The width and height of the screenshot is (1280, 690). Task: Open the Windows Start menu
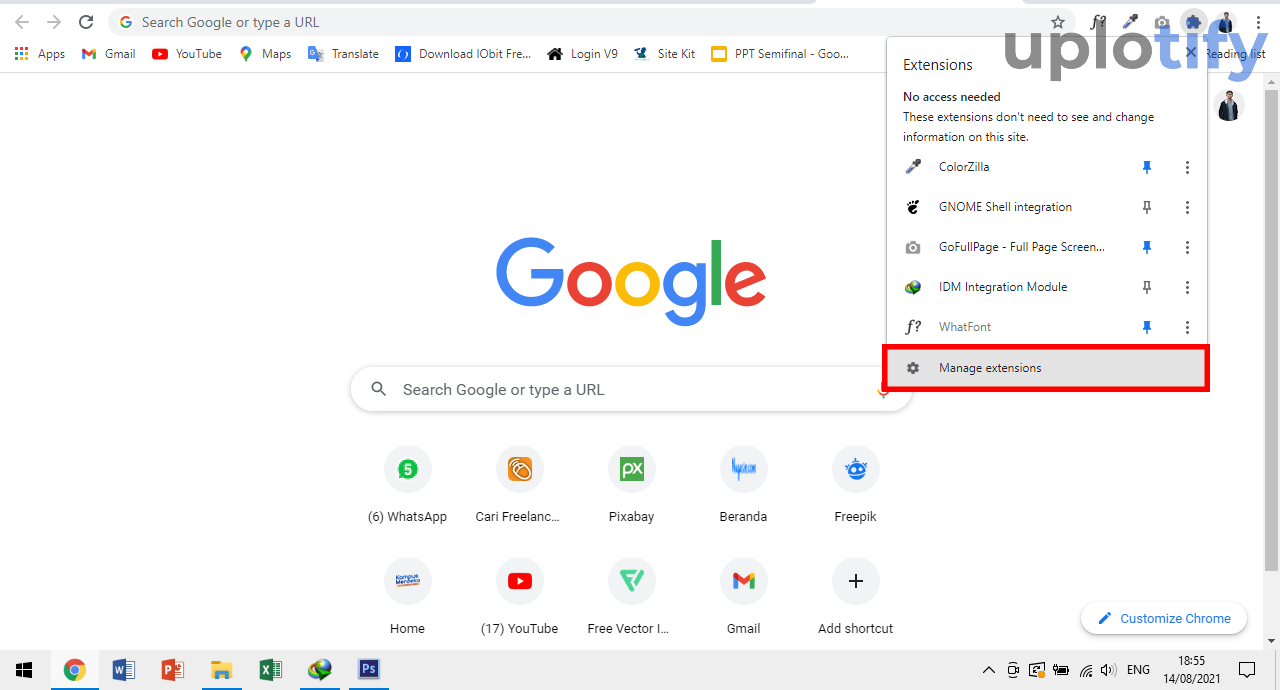coord(24,670)
